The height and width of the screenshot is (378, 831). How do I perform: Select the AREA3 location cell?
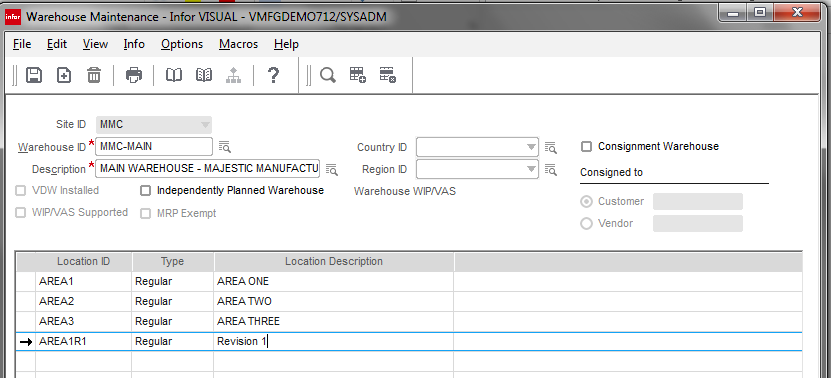[84, 322]
